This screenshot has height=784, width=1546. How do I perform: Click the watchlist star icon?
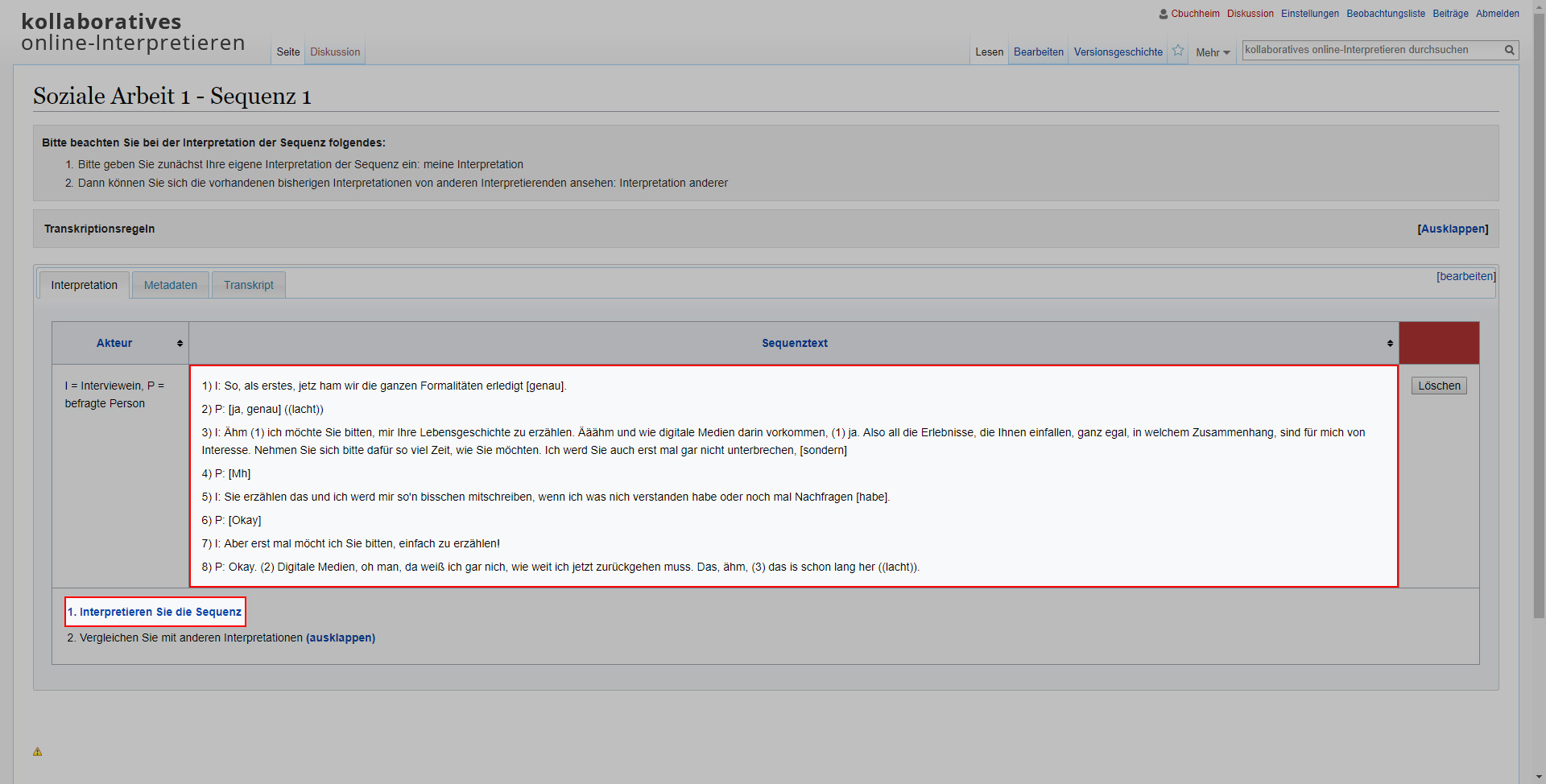(1178, 51)
